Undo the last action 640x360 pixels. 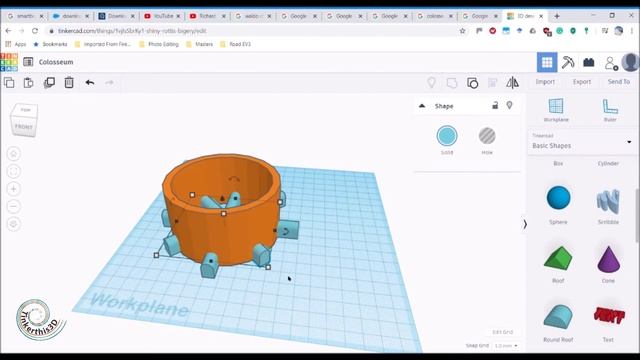pos(90,82)
